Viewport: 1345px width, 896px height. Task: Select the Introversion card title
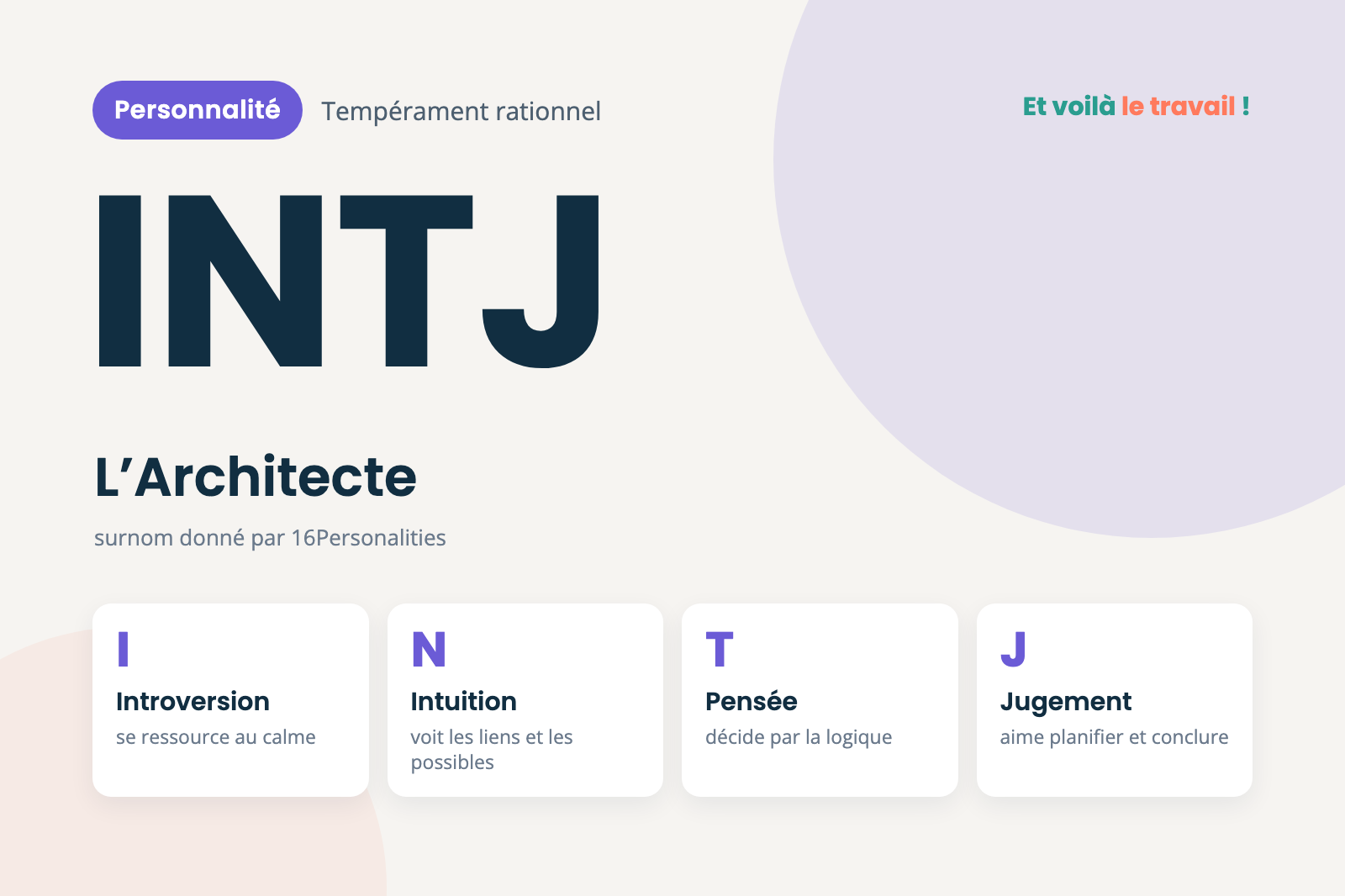tap(193, 701)
